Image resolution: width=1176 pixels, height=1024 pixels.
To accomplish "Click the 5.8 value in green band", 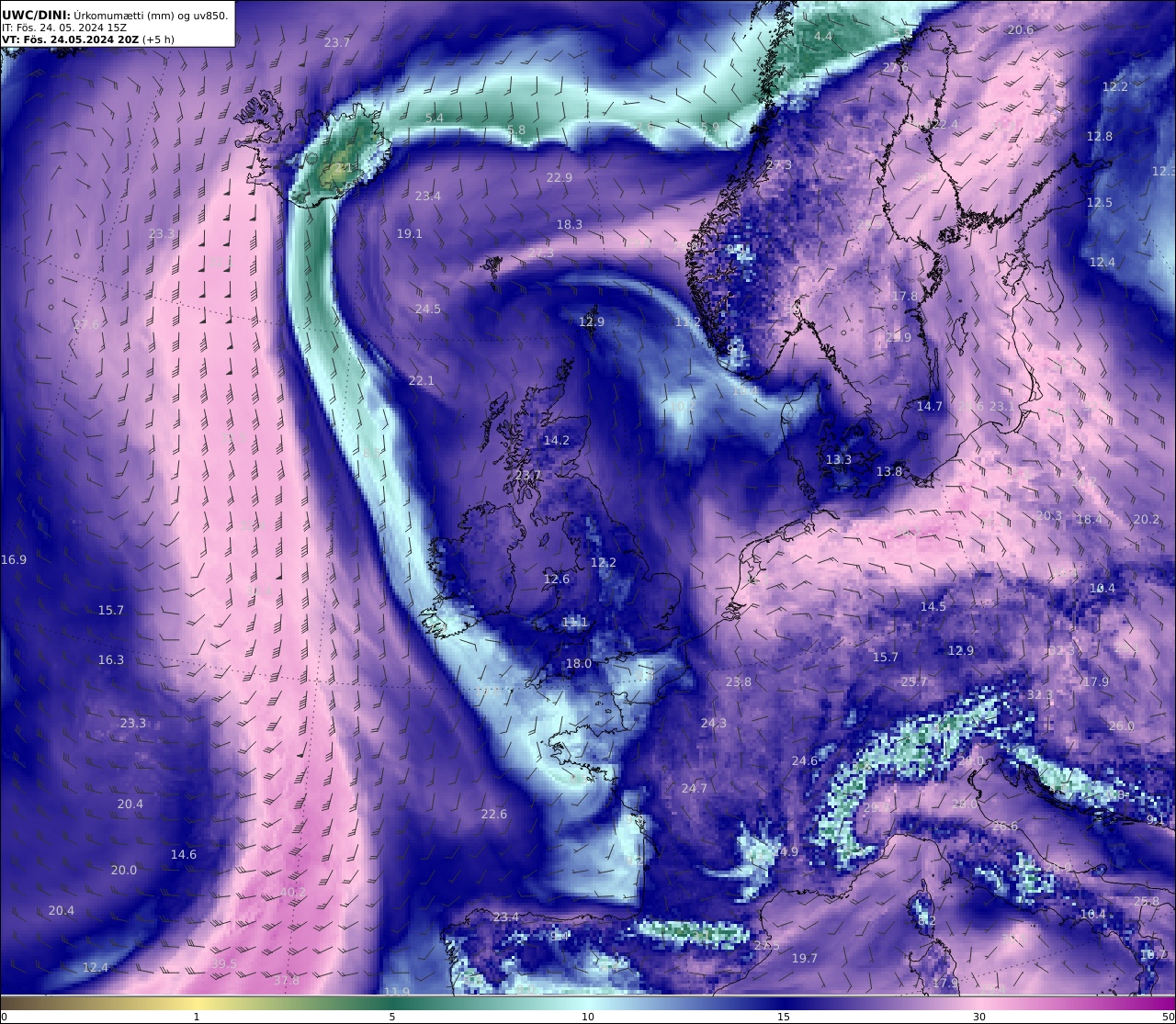I will (516, 130).
